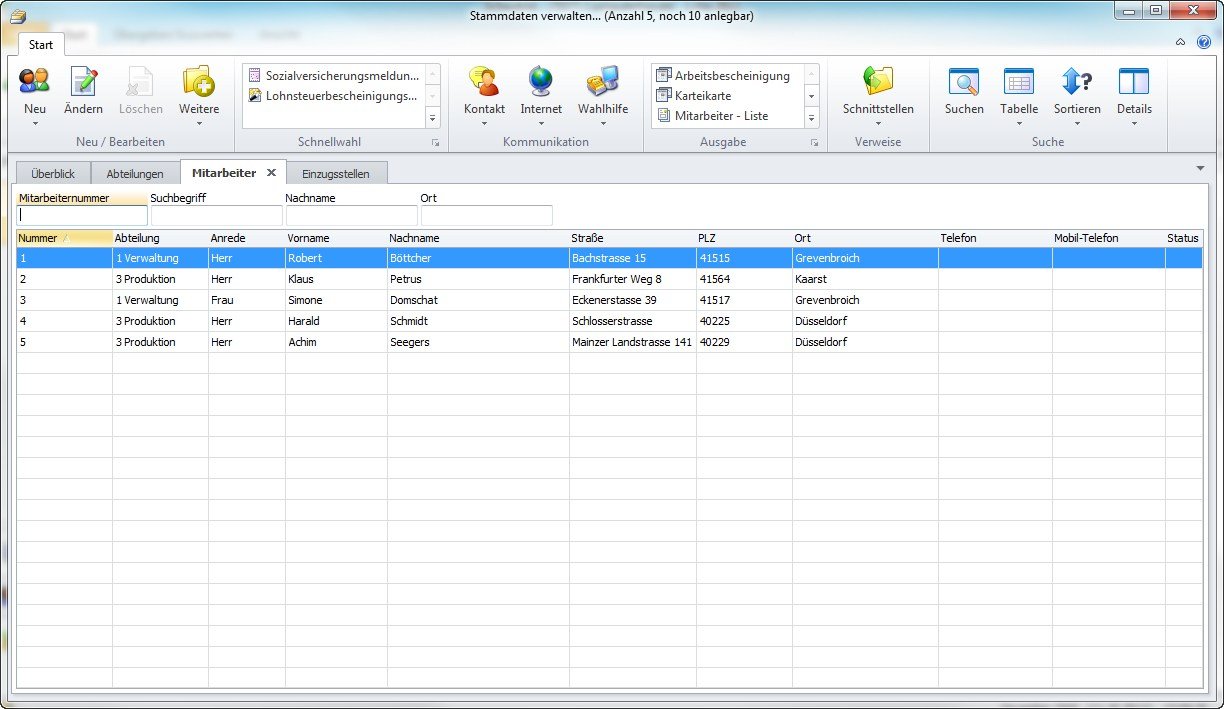This screenshot has height=709, width=1224.
Task: Click the Wahlhilfe phone icon
Action: click(x=603, y=82)
